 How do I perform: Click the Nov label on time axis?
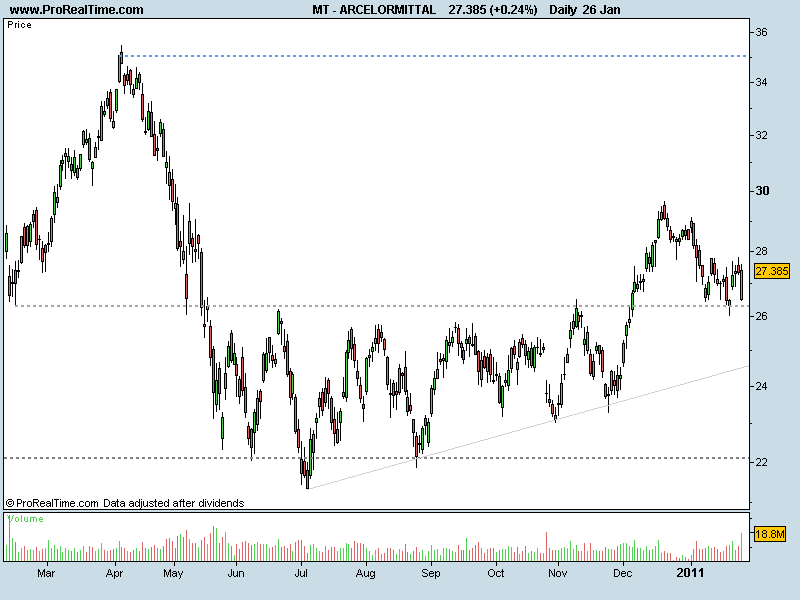558,573
